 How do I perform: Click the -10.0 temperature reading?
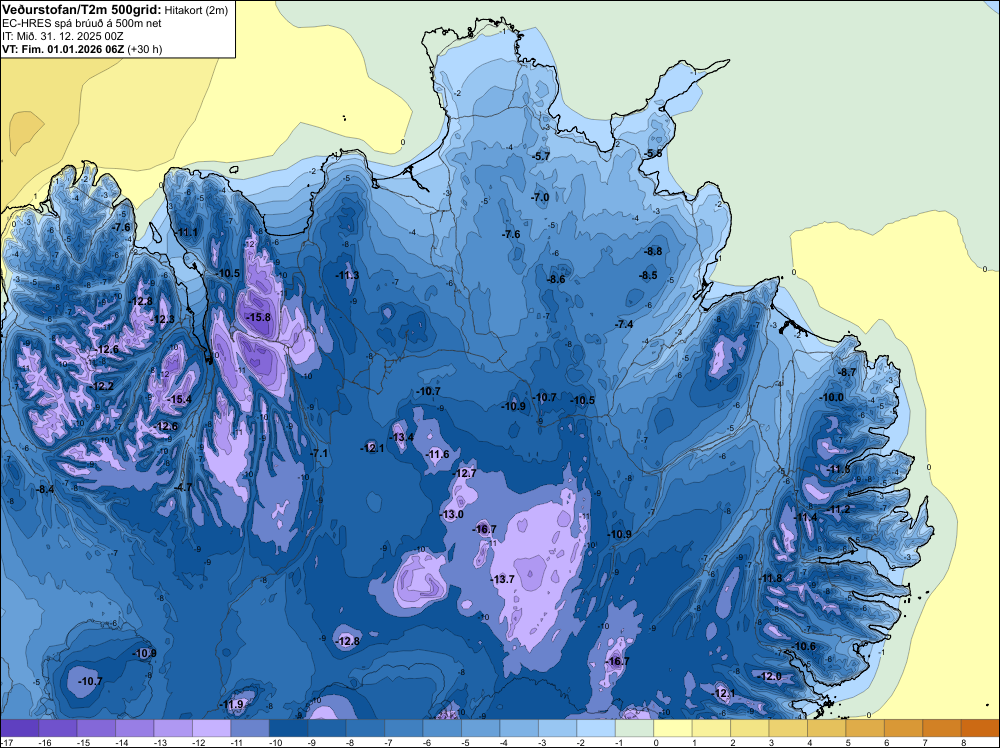tap(832, 397)
